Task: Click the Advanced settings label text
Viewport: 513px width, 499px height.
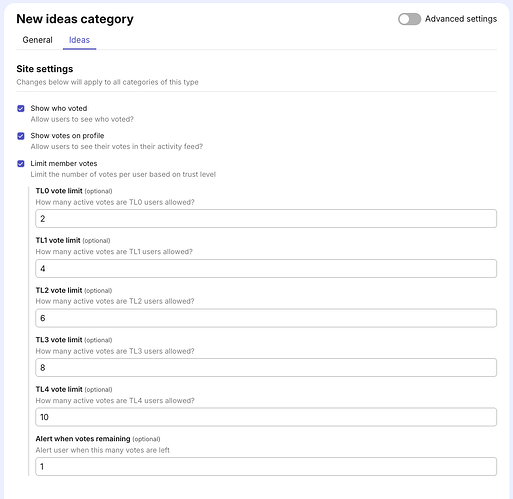Action: 461,19
